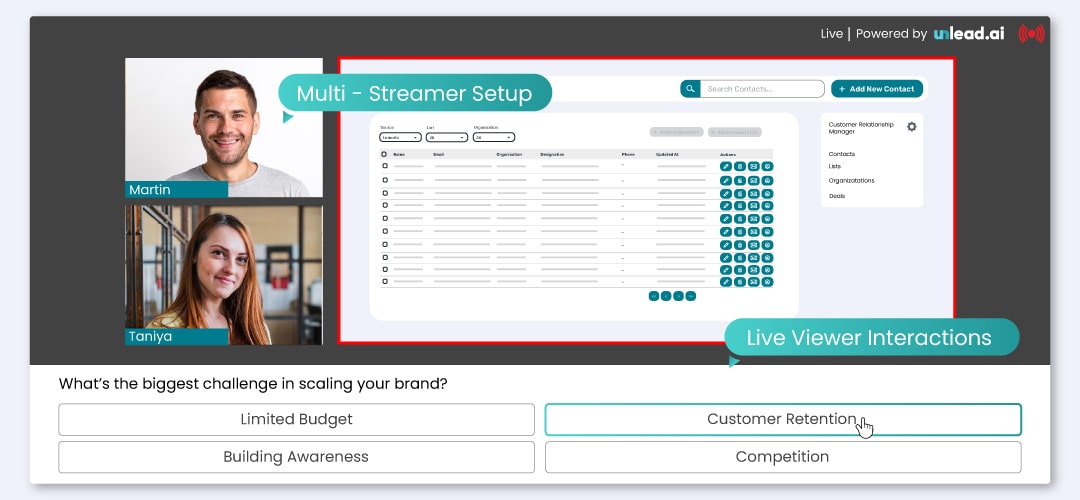Open the List filter dropdown
The width and height of the screenshot is (1080, 500).
click(446, 137)
